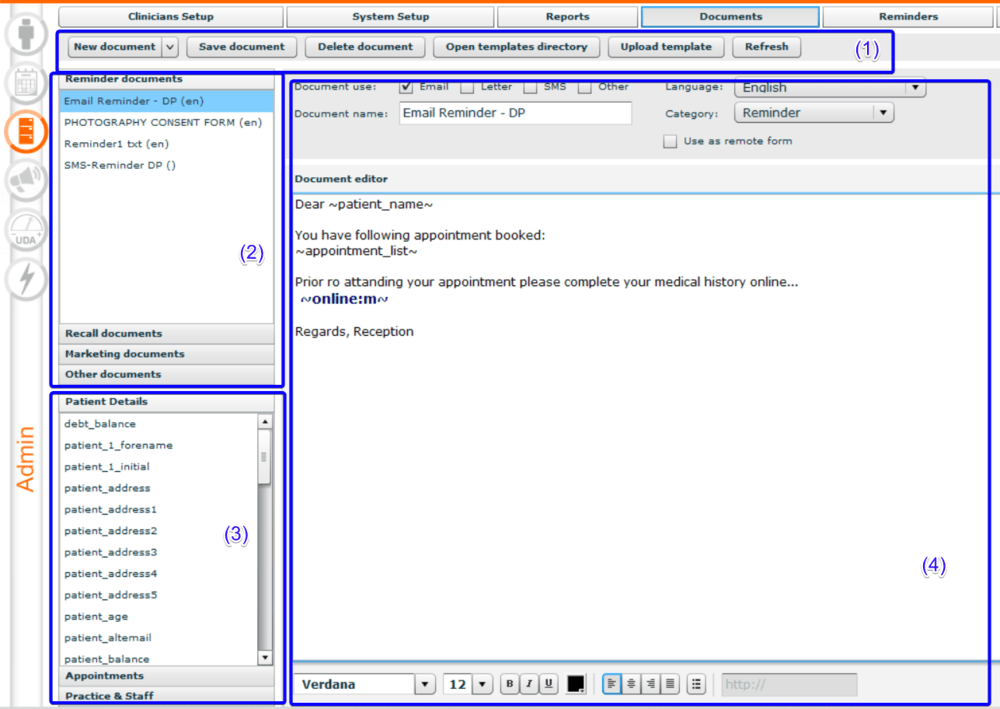
Task: Open the black text color swatch
Action: pyautogui.click(x=576, y=684)
